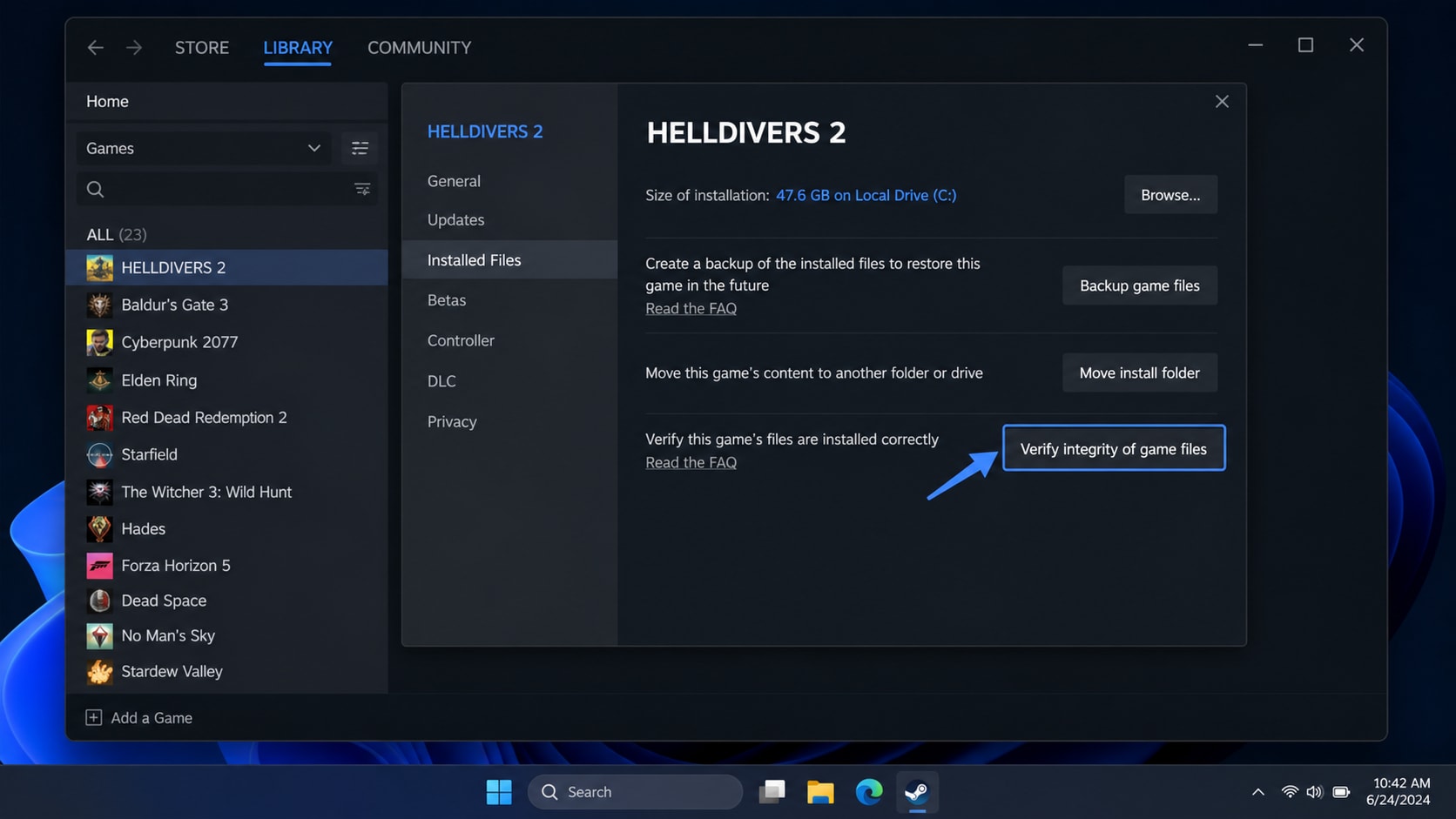This screenshot has height=819, width=1456.
Task: Close the HELLDIVERS 2 properties dialog
Action: tap(1222, 102)
